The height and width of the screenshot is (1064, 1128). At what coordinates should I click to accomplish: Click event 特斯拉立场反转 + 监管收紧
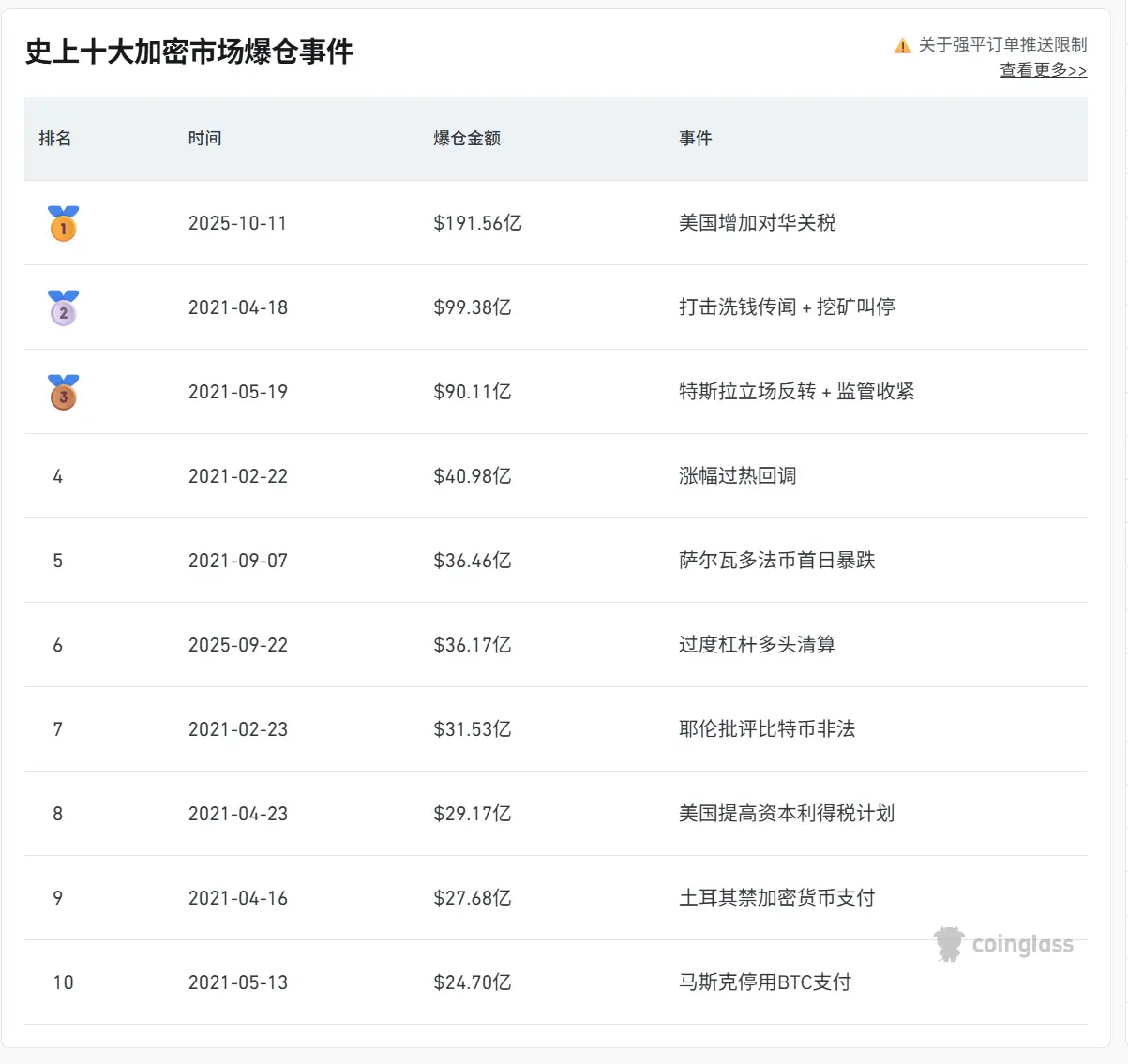tap(797, 392)
